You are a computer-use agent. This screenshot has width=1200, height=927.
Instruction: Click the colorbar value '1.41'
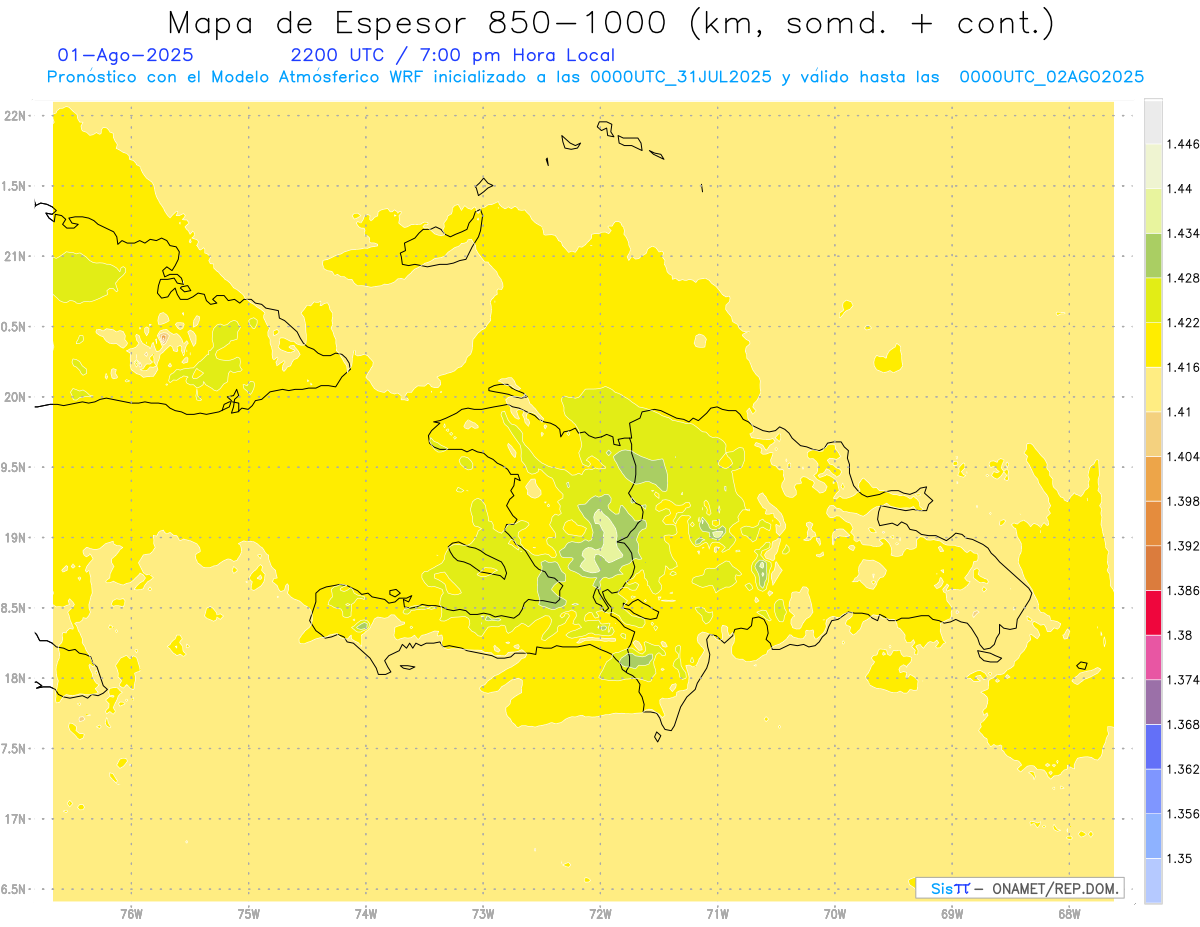1180,412
